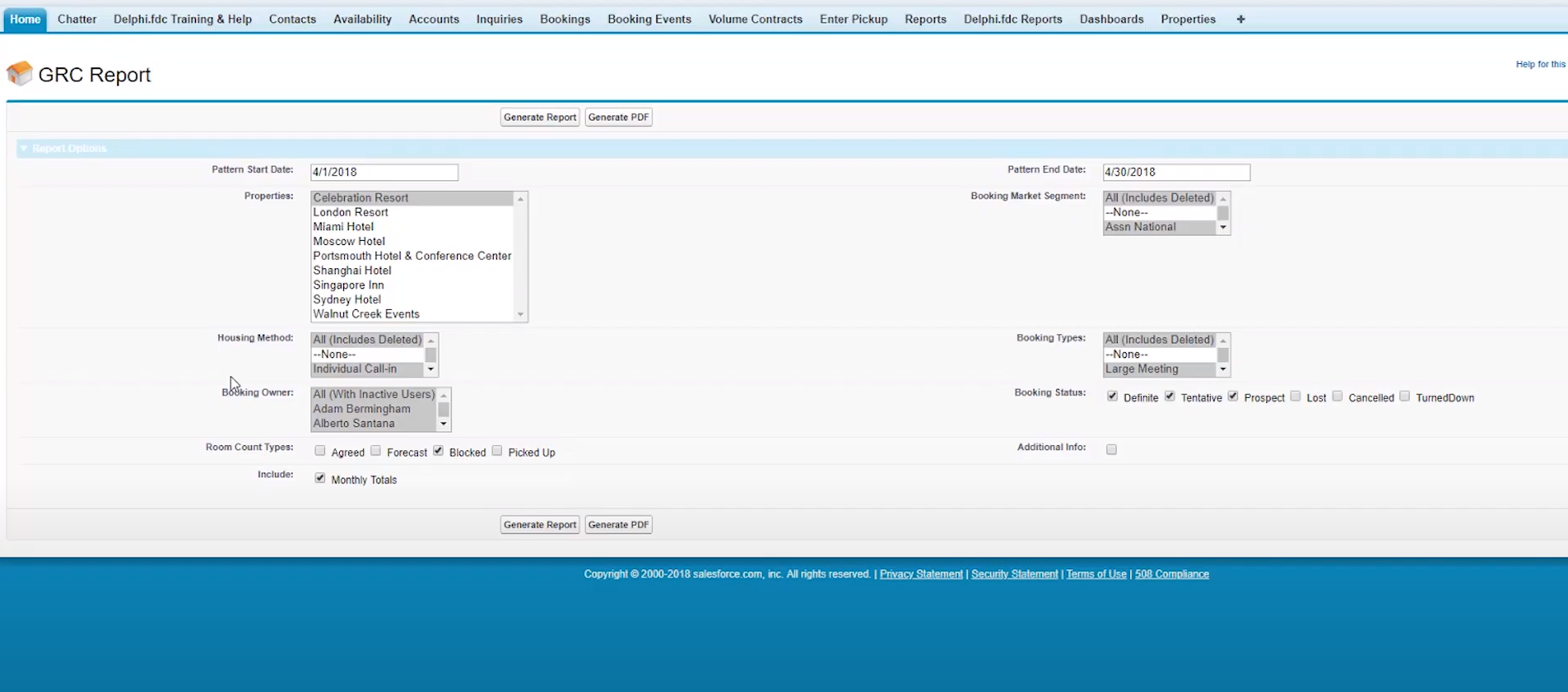Click Booking Market Segment down arrow
This screenshot has width=1568, height=692.
point(1223,228)
